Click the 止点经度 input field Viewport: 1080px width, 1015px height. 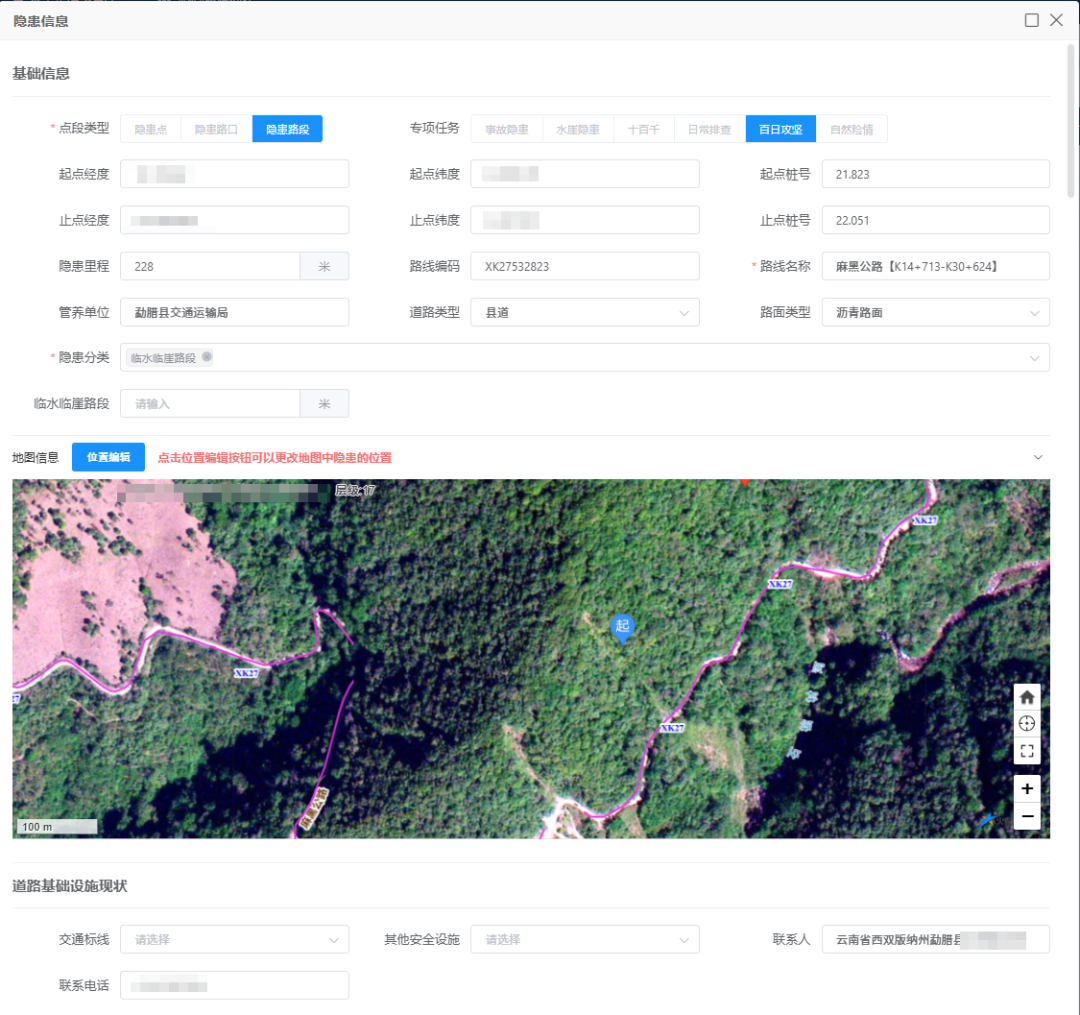tap(234, 220)
